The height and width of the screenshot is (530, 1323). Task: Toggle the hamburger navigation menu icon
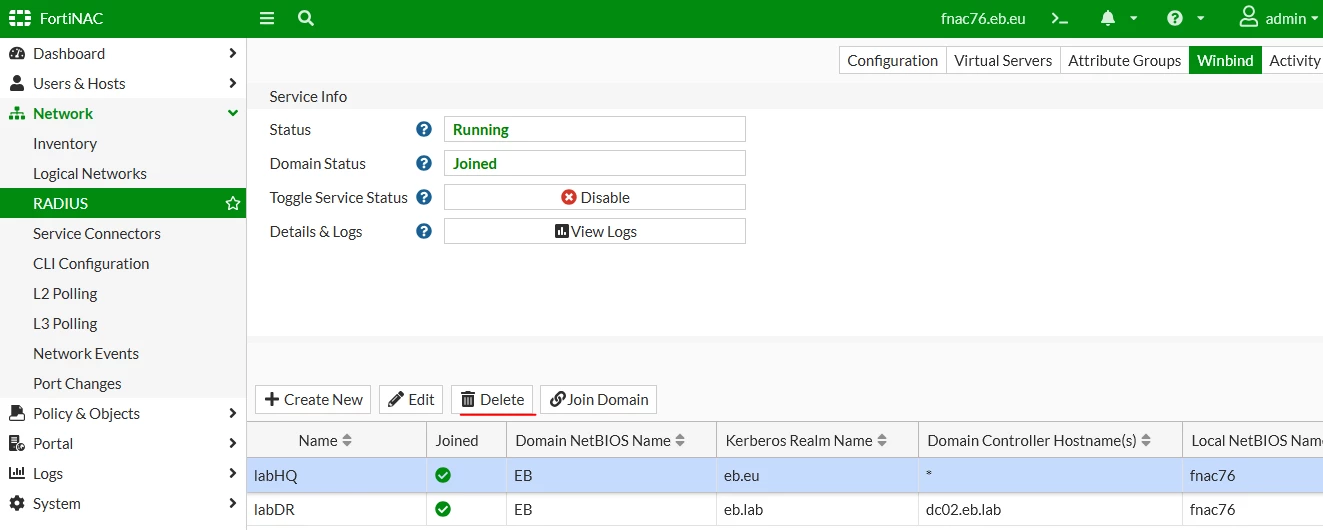pyautogui.click(x=267, y=19)
